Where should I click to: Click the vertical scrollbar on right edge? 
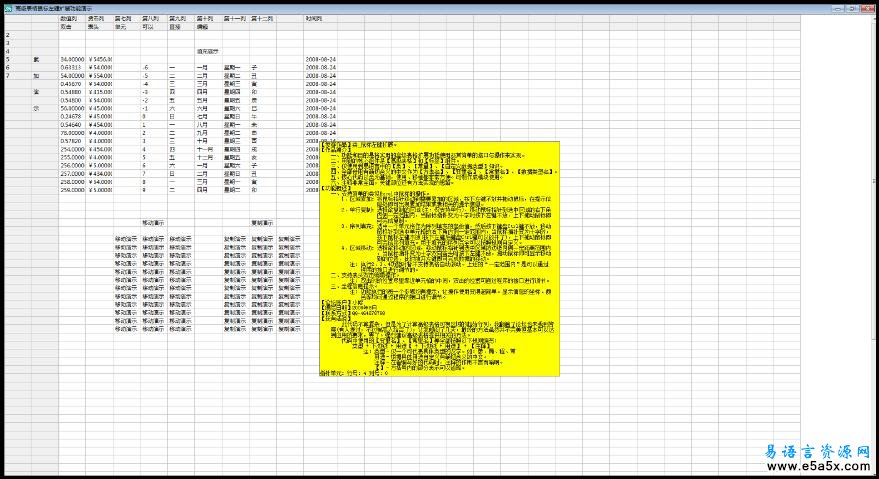point(872,200)
